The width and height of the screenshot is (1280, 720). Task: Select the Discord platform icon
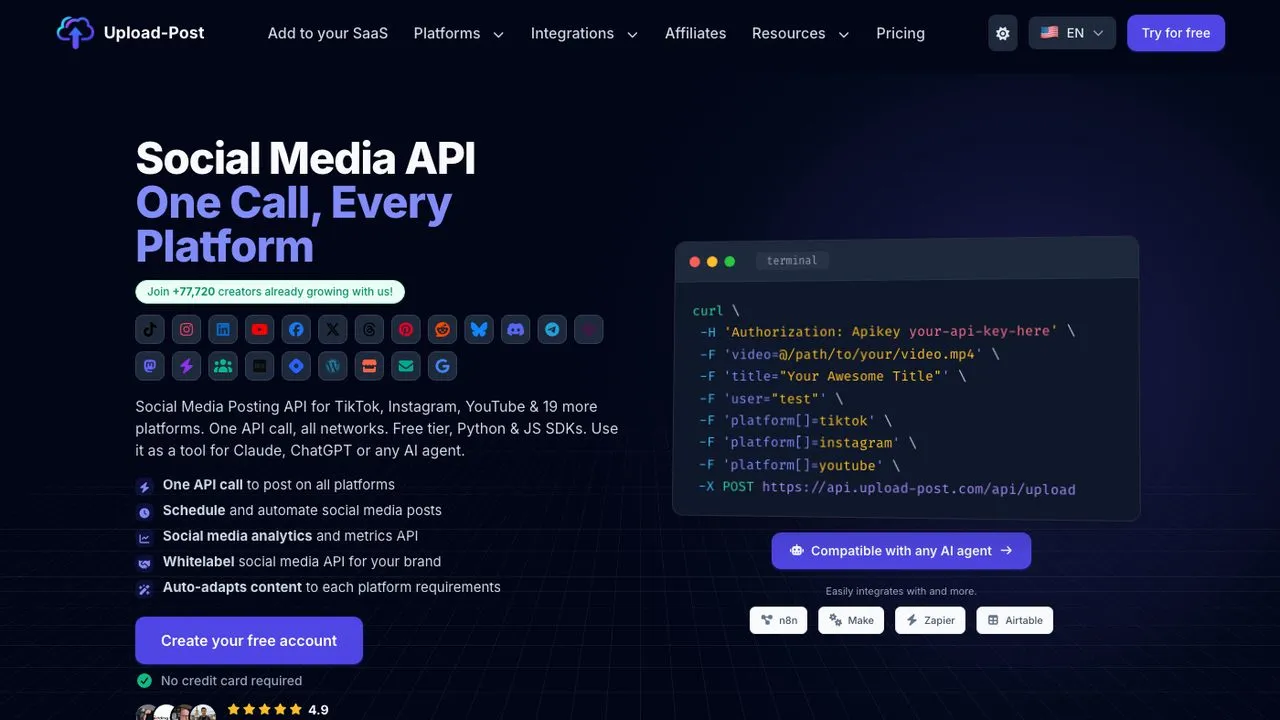tap(515, 329)
